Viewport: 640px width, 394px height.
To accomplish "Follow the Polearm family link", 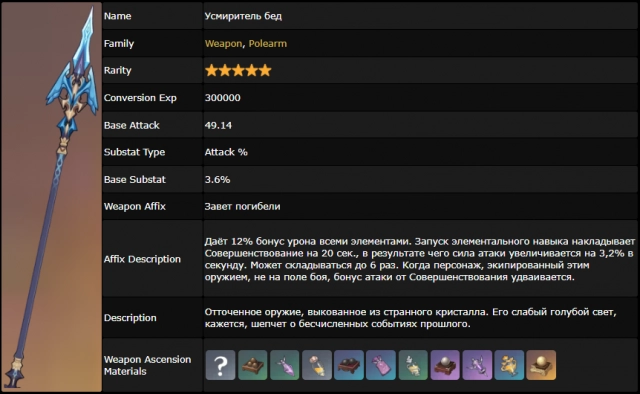I will pos(268,43).
